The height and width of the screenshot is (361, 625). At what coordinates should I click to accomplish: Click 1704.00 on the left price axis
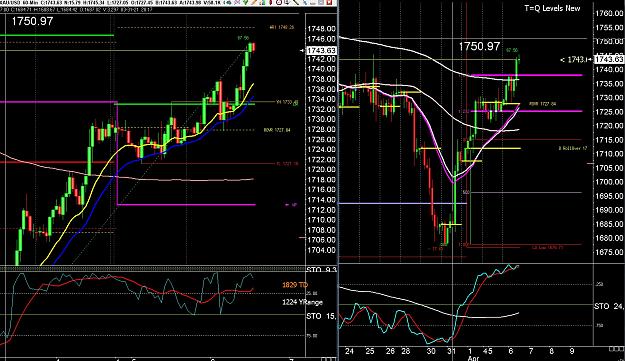(x=321, y=250)
